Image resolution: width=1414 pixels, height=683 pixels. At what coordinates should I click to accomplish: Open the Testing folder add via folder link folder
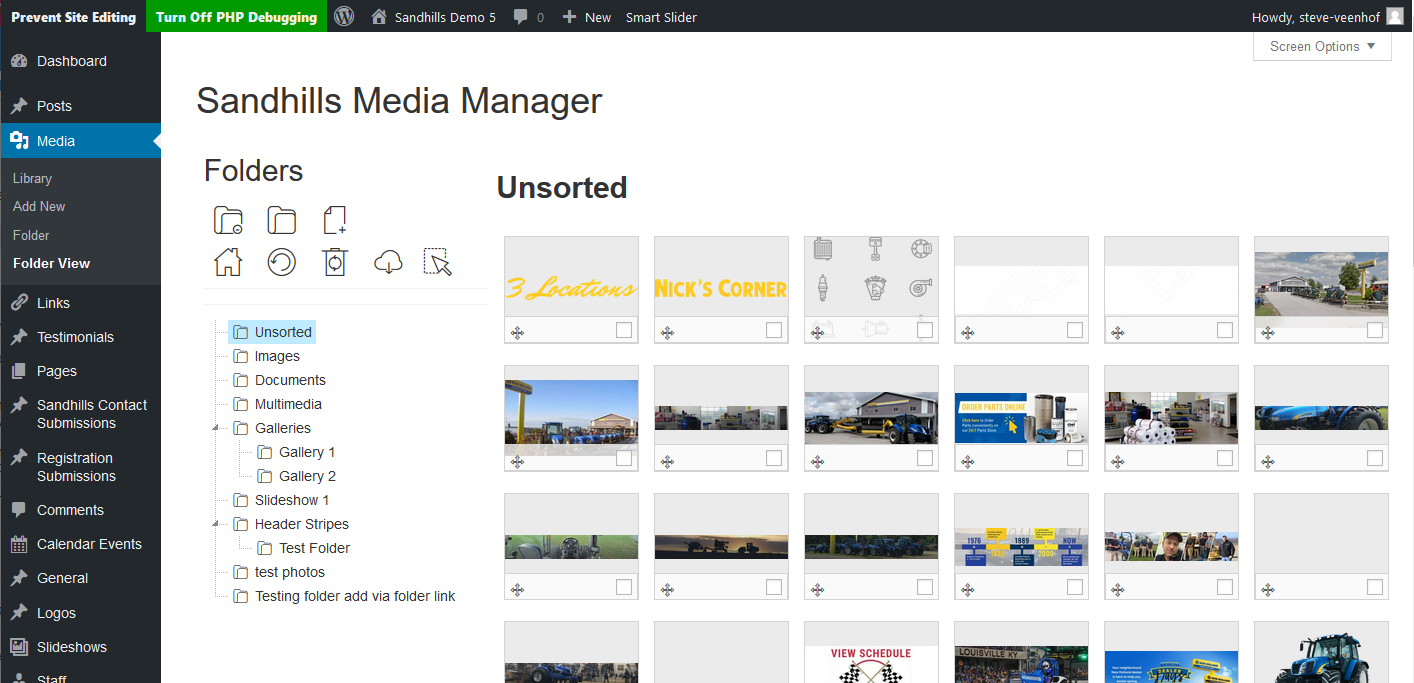(x=344, y=596)
